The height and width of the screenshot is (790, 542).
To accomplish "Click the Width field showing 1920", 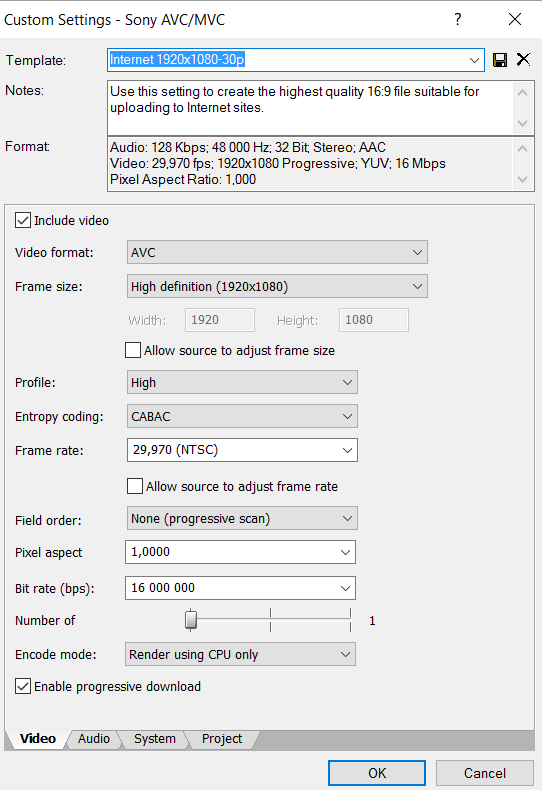I will tap(220, 320).
